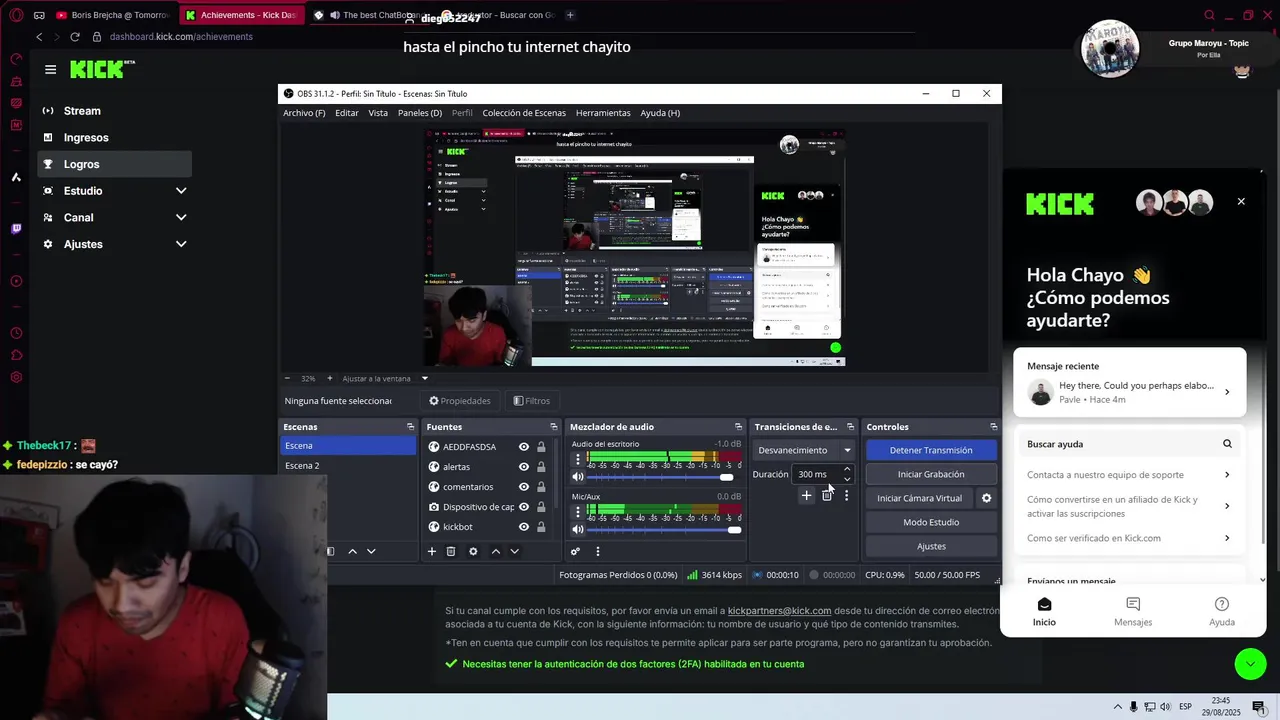
Task: Pop out the Mezclador de audio dock
Action: coord(738,427)
